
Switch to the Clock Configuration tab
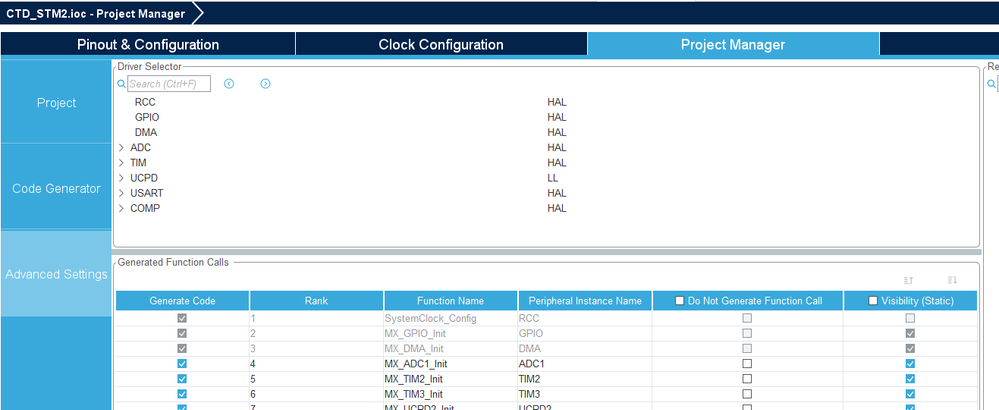click(441, 45)
